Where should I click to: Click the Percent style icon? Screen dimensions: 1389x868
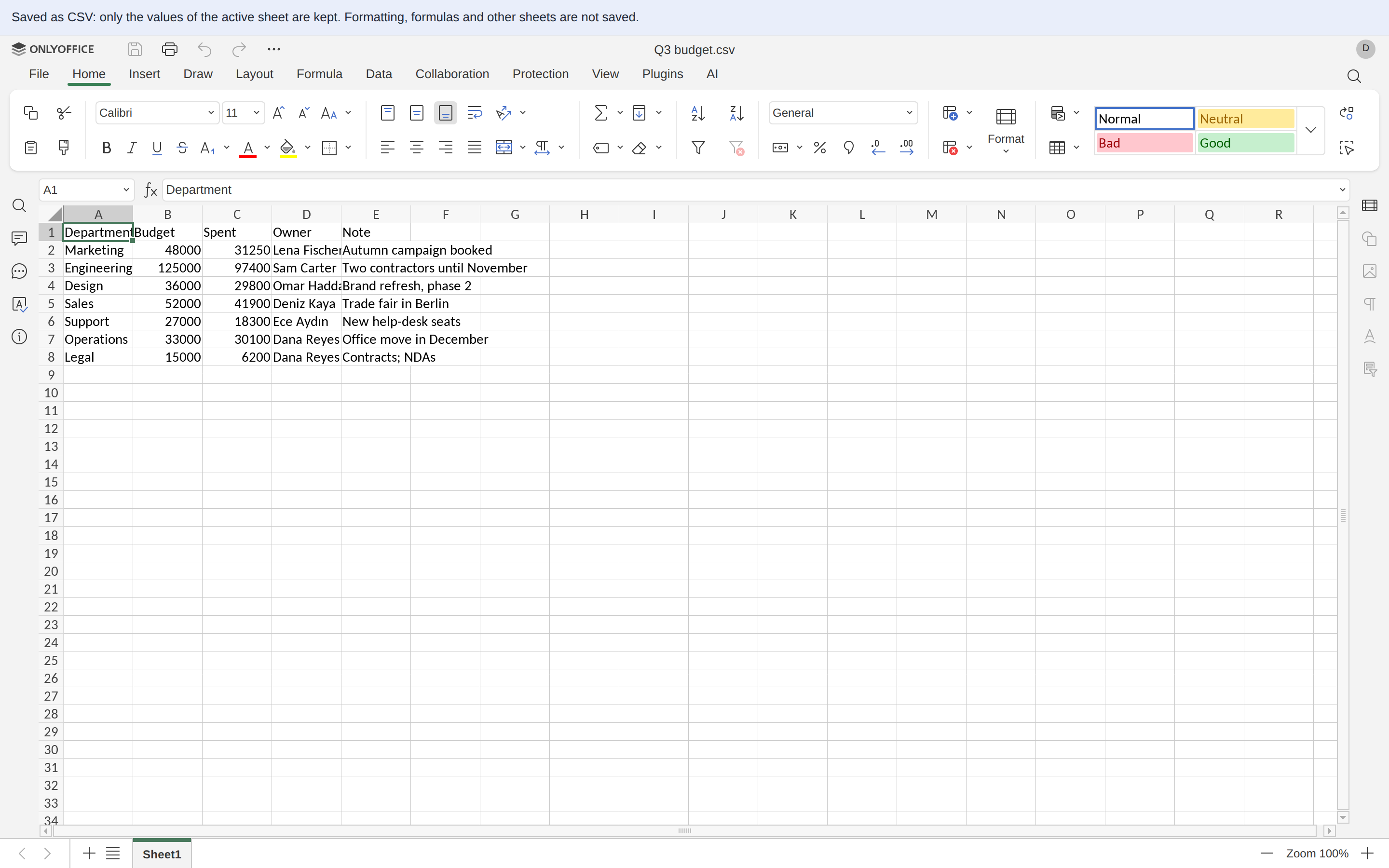[819, 148]
